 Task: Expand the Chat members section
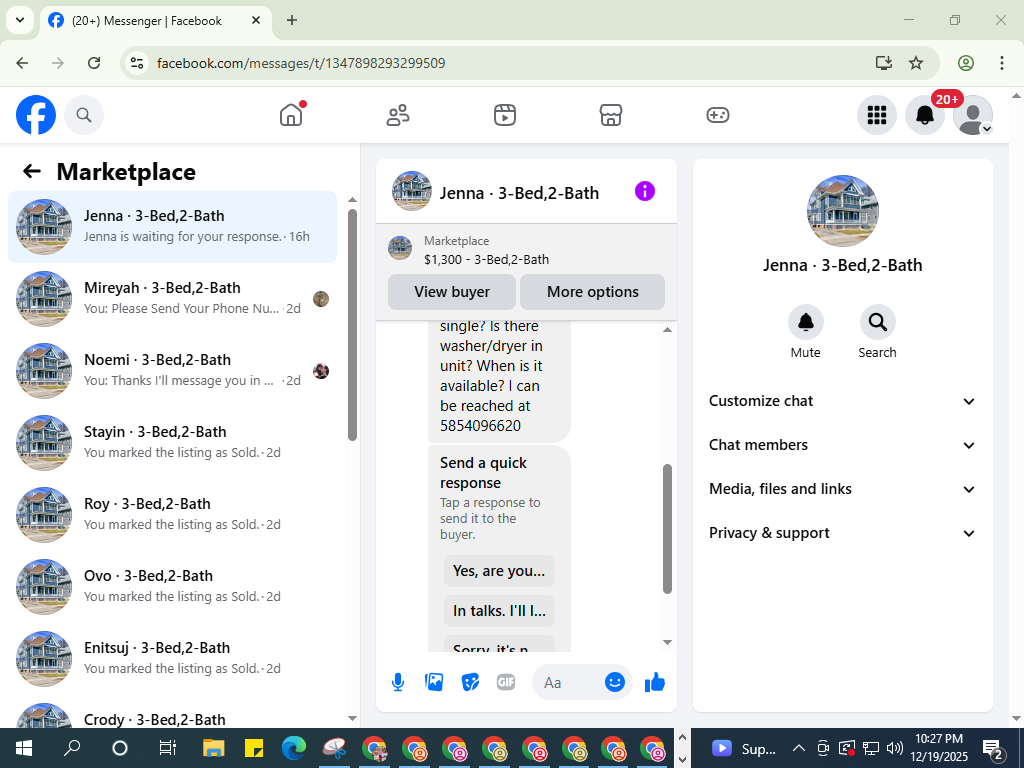tap(842, 445)
